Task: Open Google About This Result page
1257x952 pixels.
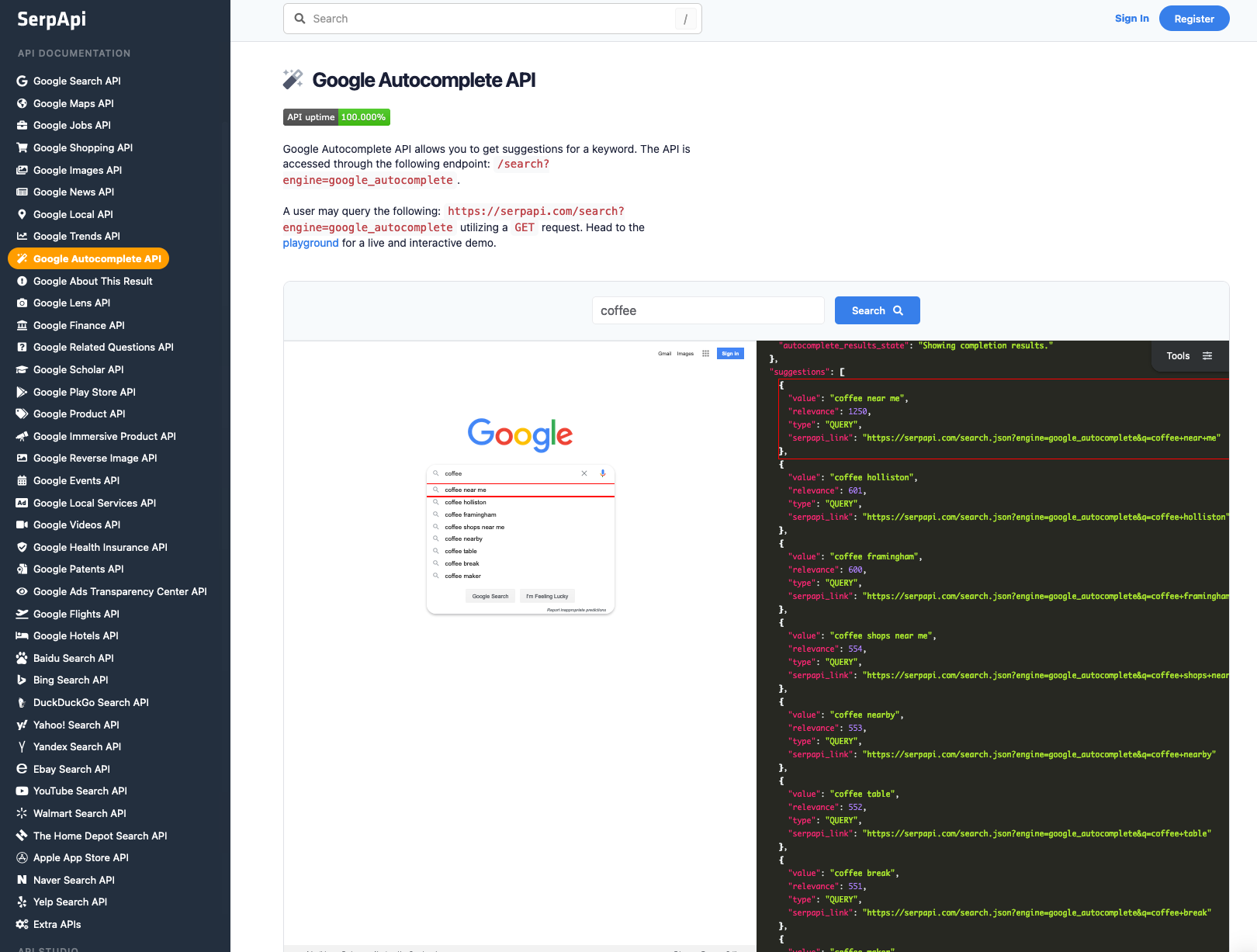Action: point(93,281)
